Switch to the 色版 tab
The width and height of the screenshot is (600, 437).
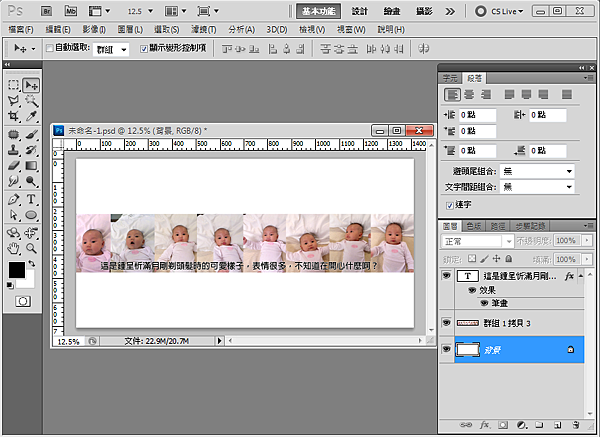click(474, 226)
